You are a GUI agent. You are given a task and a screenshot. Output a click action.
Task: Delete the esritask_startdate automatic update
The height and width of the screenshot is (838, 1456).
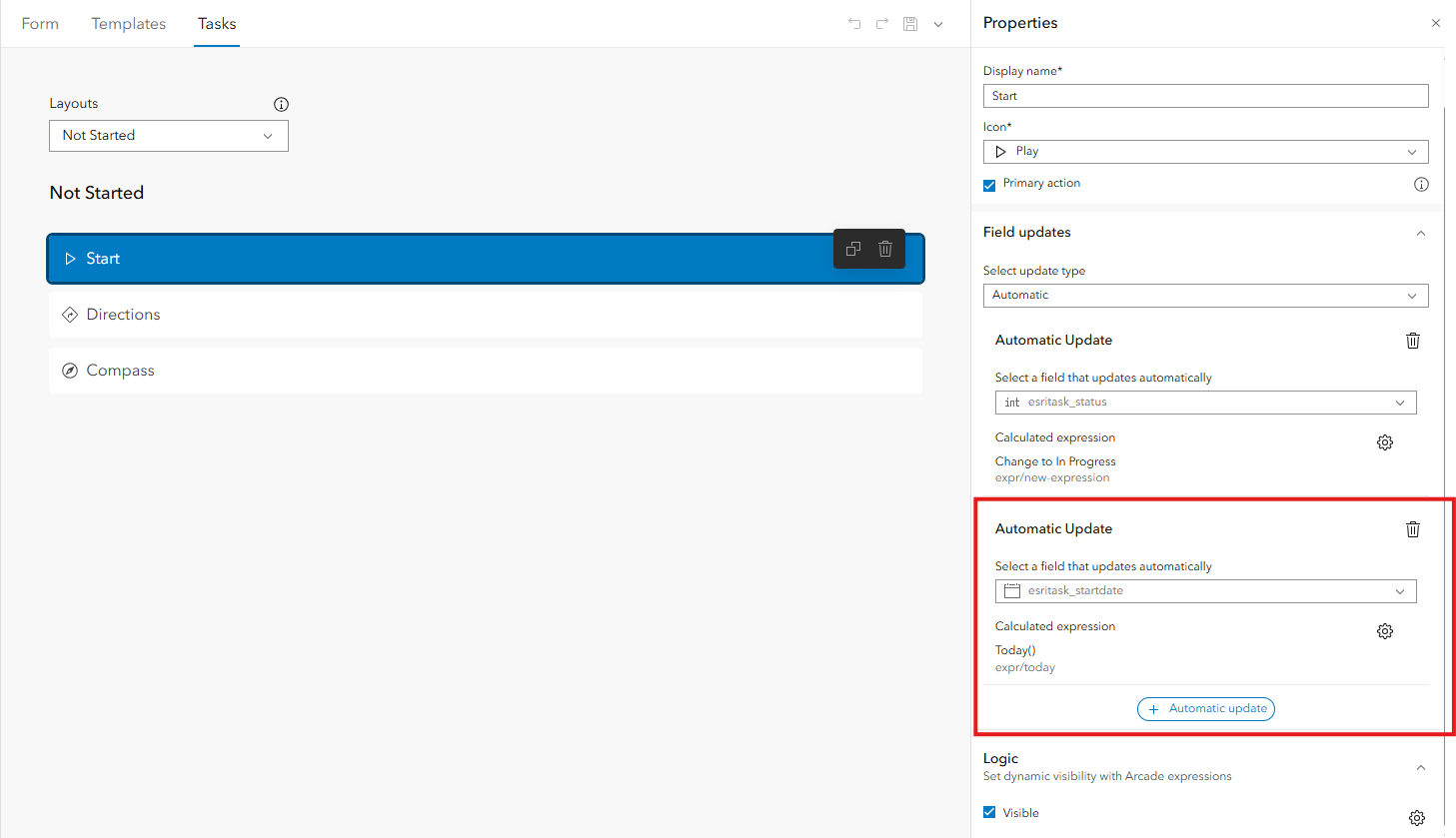coord(1413,529)
